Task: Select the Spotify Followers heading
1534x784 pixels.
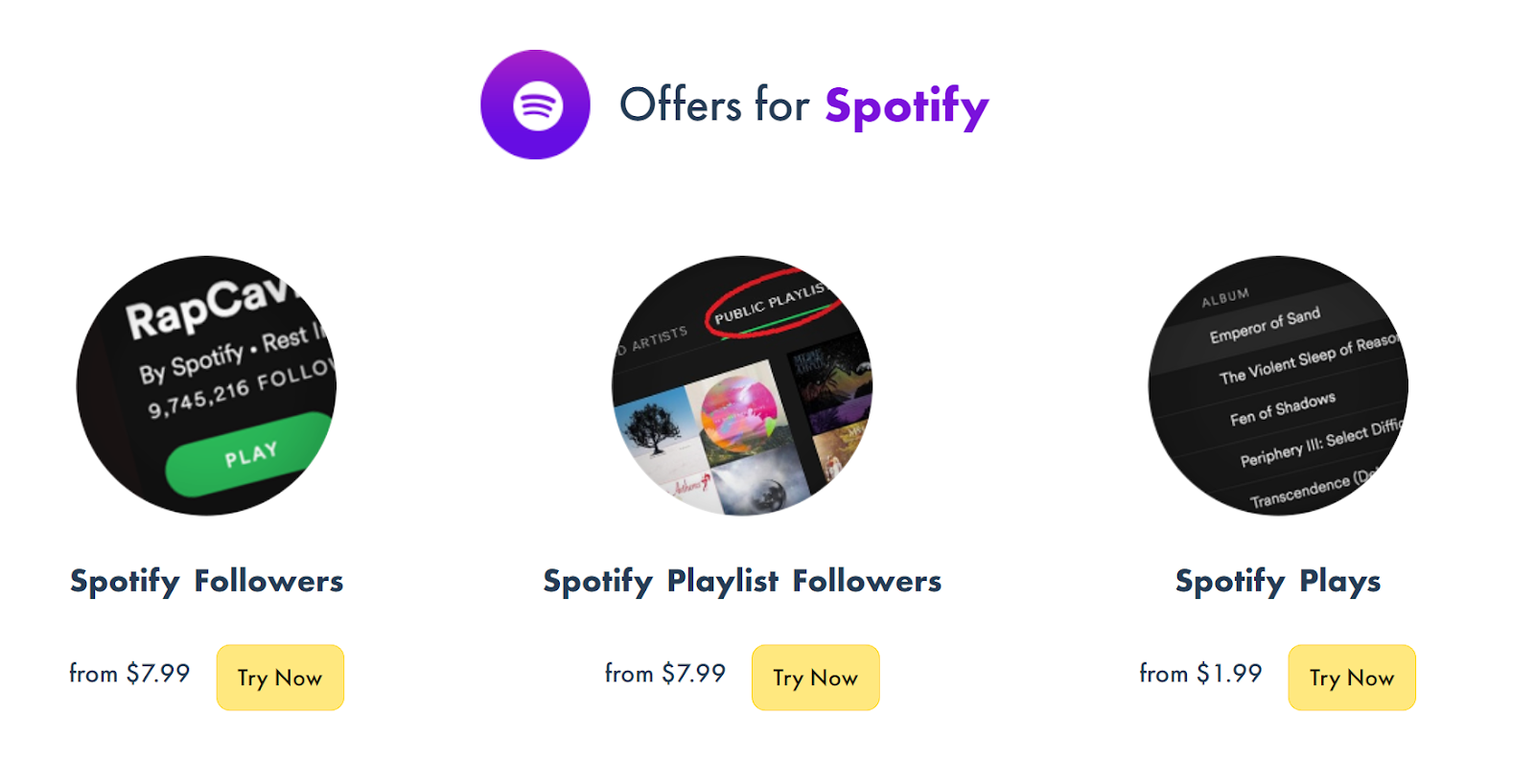Action: tap(207, 581)
